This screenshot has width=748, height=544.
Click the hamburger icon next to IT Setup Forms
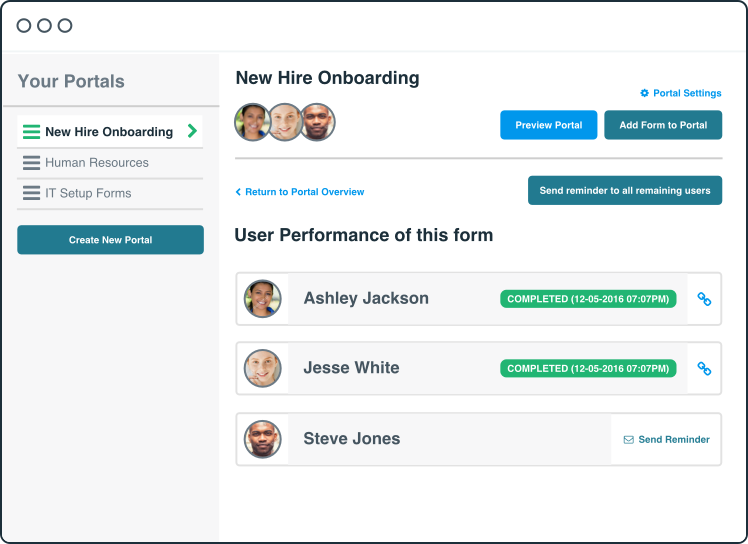tap(31, 193)
